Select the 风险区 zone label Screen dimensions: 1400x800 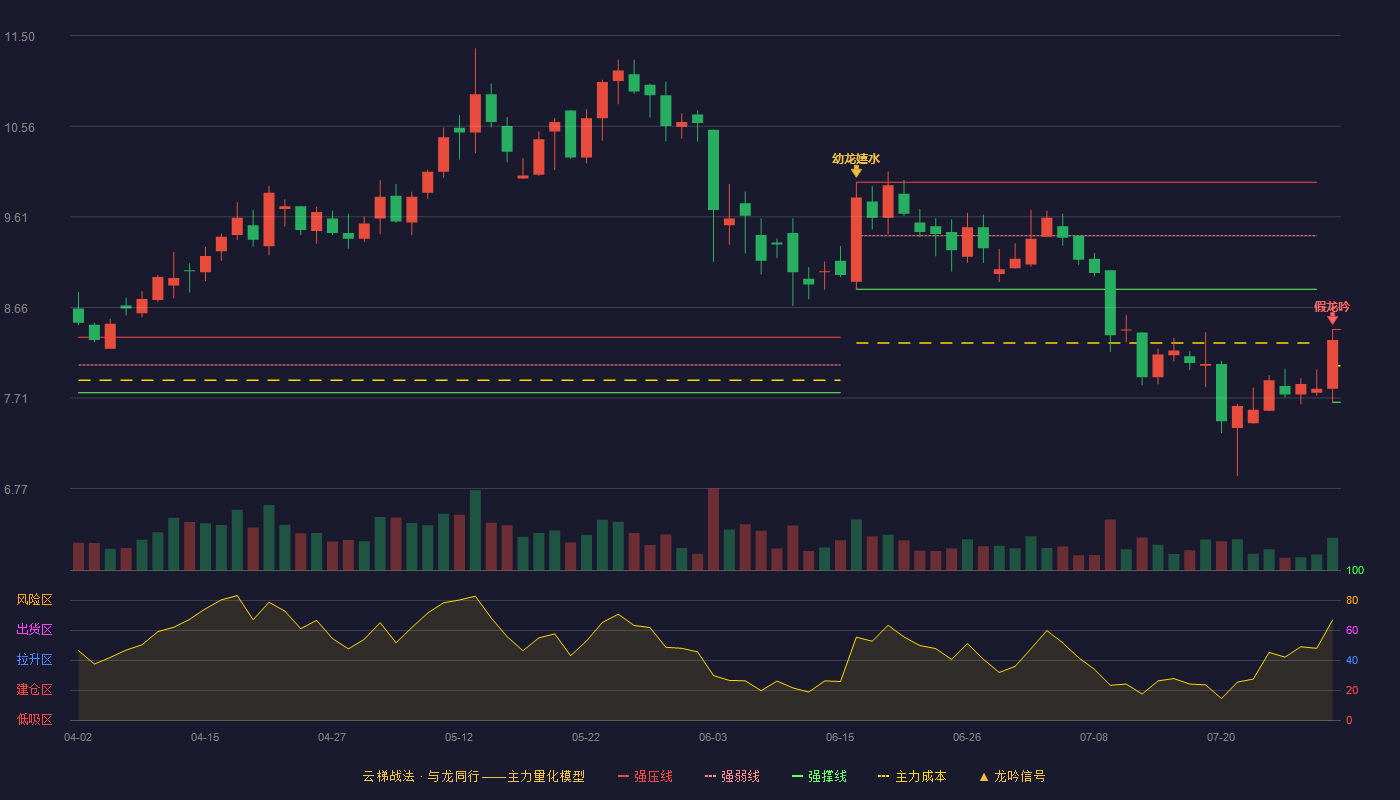tap(34, 600)
